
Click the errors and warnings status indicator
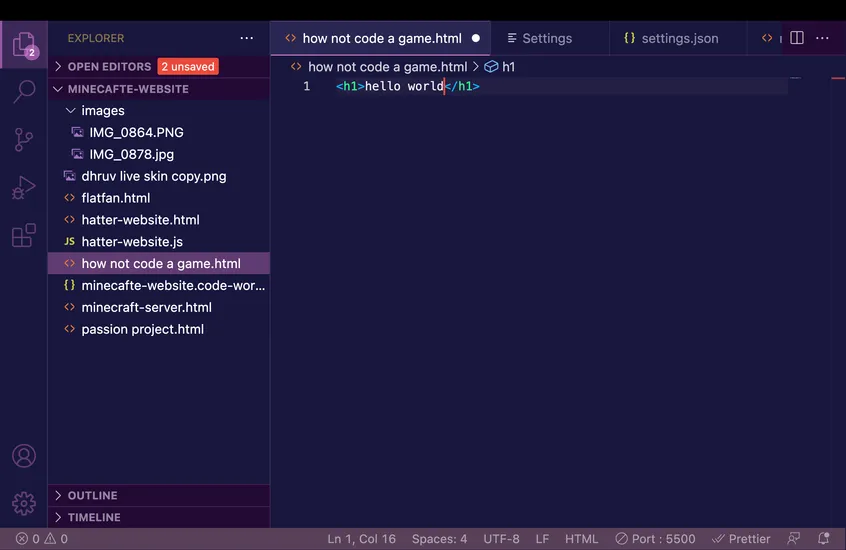click(41, 539)
